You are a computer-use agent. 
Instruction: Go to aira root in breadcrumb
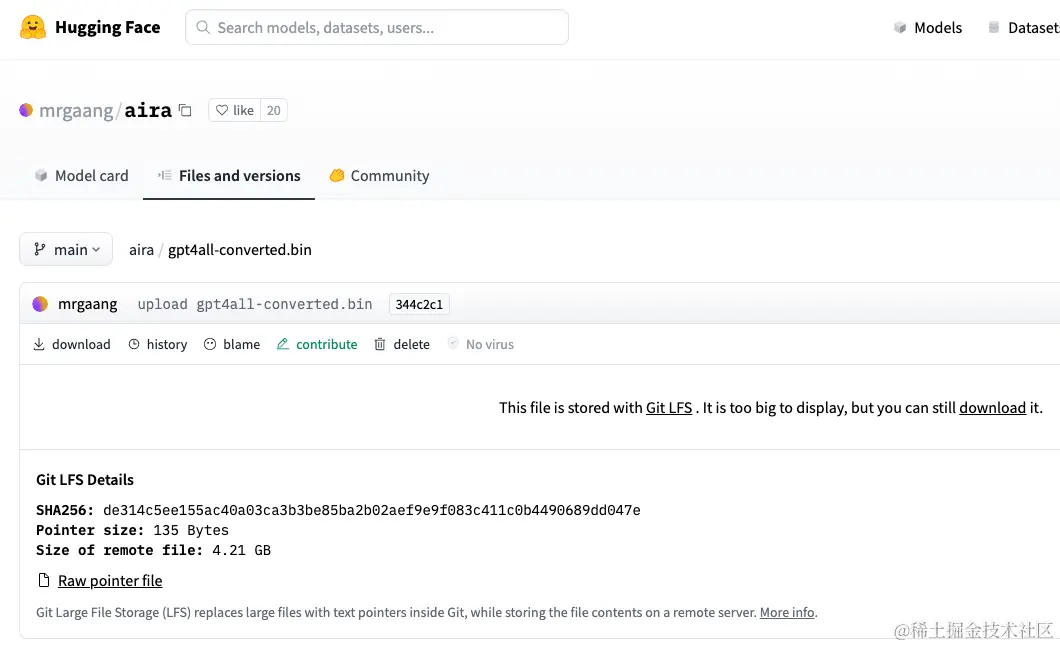[x=141, y=250]
